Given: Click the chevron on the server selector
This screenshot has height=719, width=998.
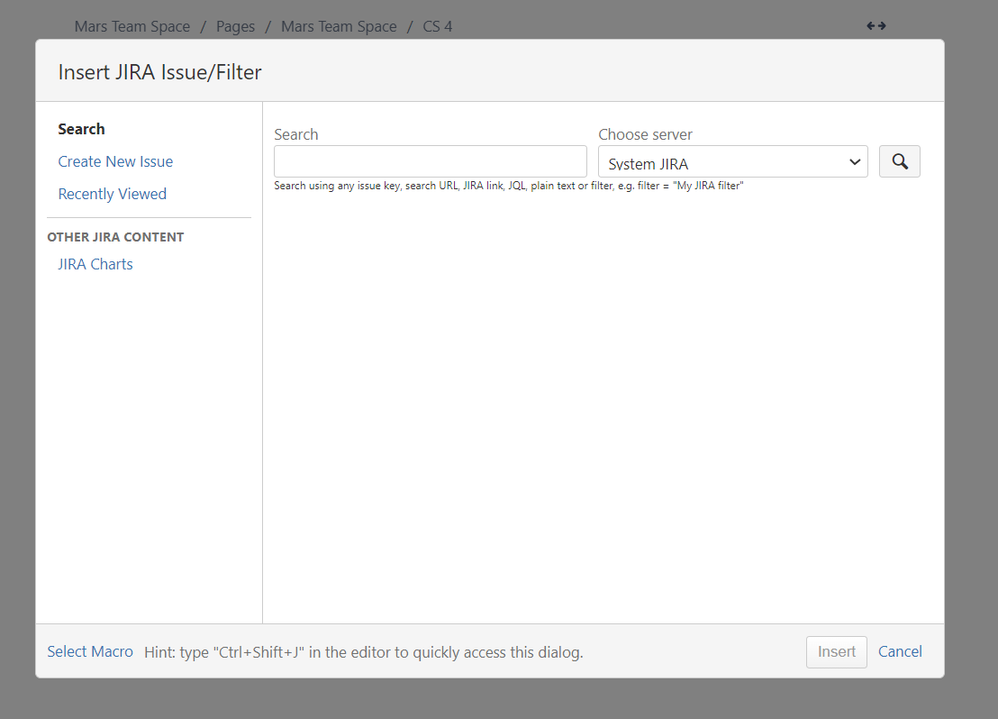Looking at the screenshot, I should coord(855,161).
